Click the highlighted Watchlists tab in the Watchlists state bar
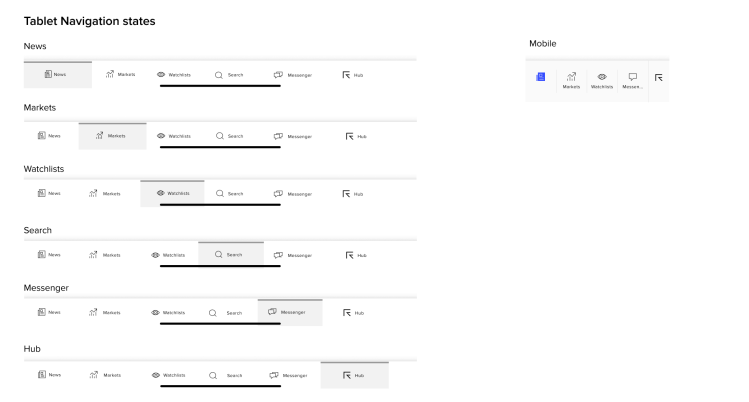The image size is (749, 402). tap(172, 193)
